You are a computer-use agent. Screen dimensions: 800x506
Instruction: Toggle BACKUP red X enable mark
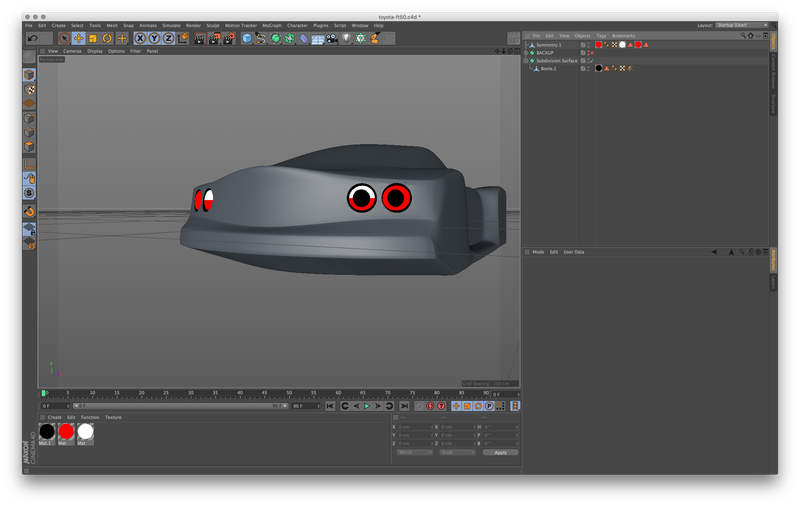592,53
